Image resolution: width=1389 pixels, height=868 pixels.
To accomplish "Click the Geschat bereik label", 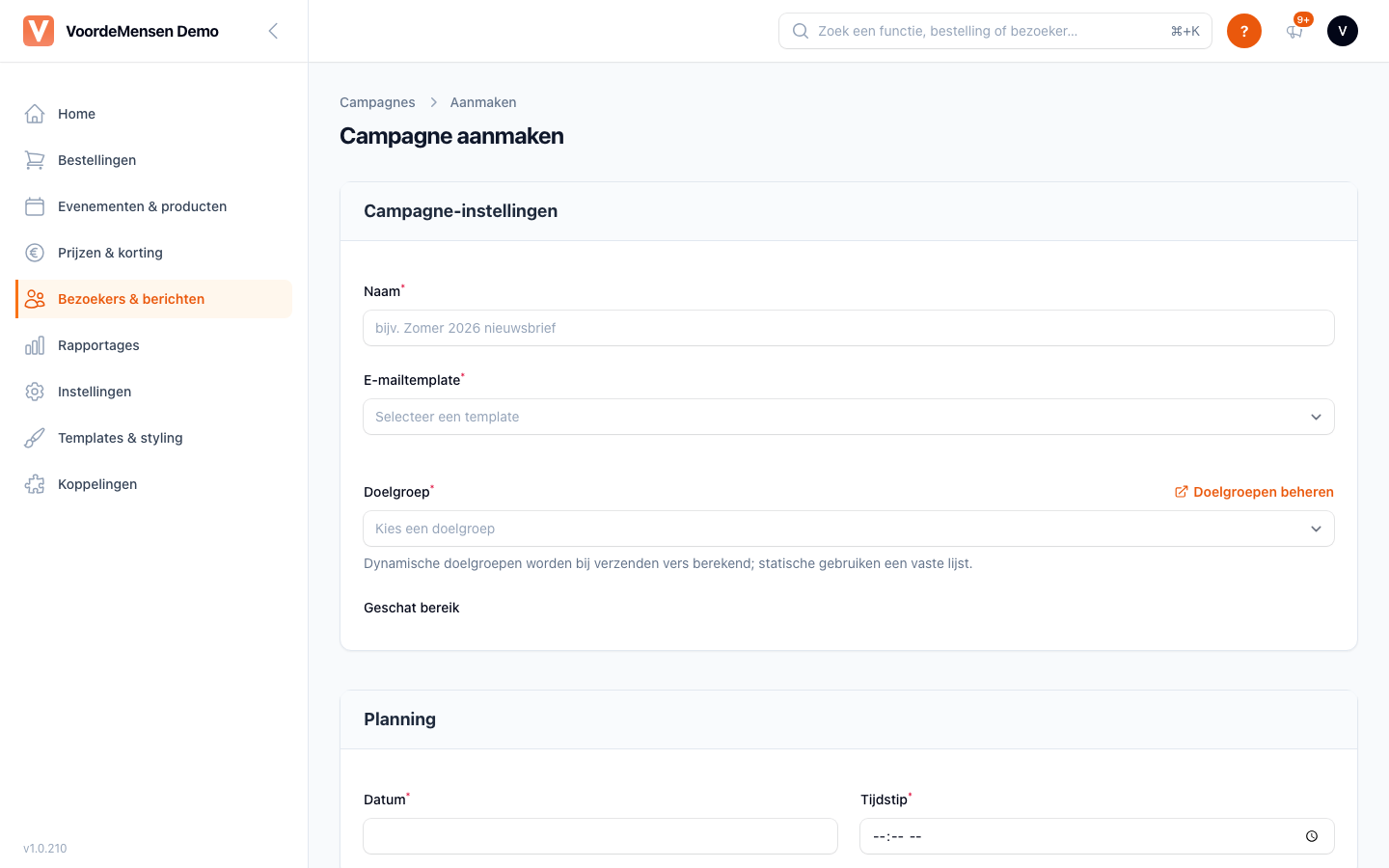I will point(412,608).
